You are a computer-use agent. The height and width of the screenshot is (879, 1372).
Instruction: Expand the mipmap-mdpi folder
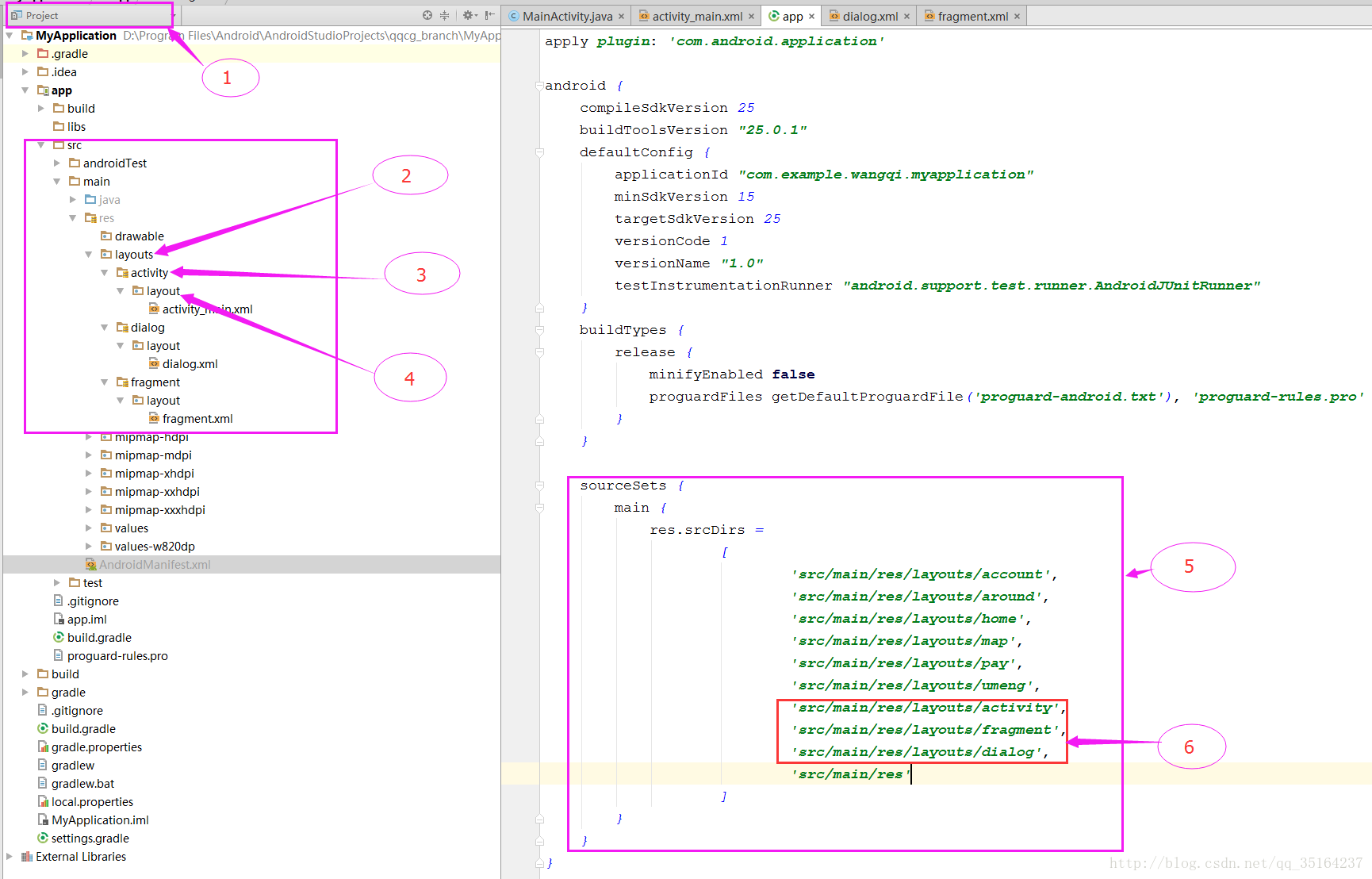(x=89, y=455)
